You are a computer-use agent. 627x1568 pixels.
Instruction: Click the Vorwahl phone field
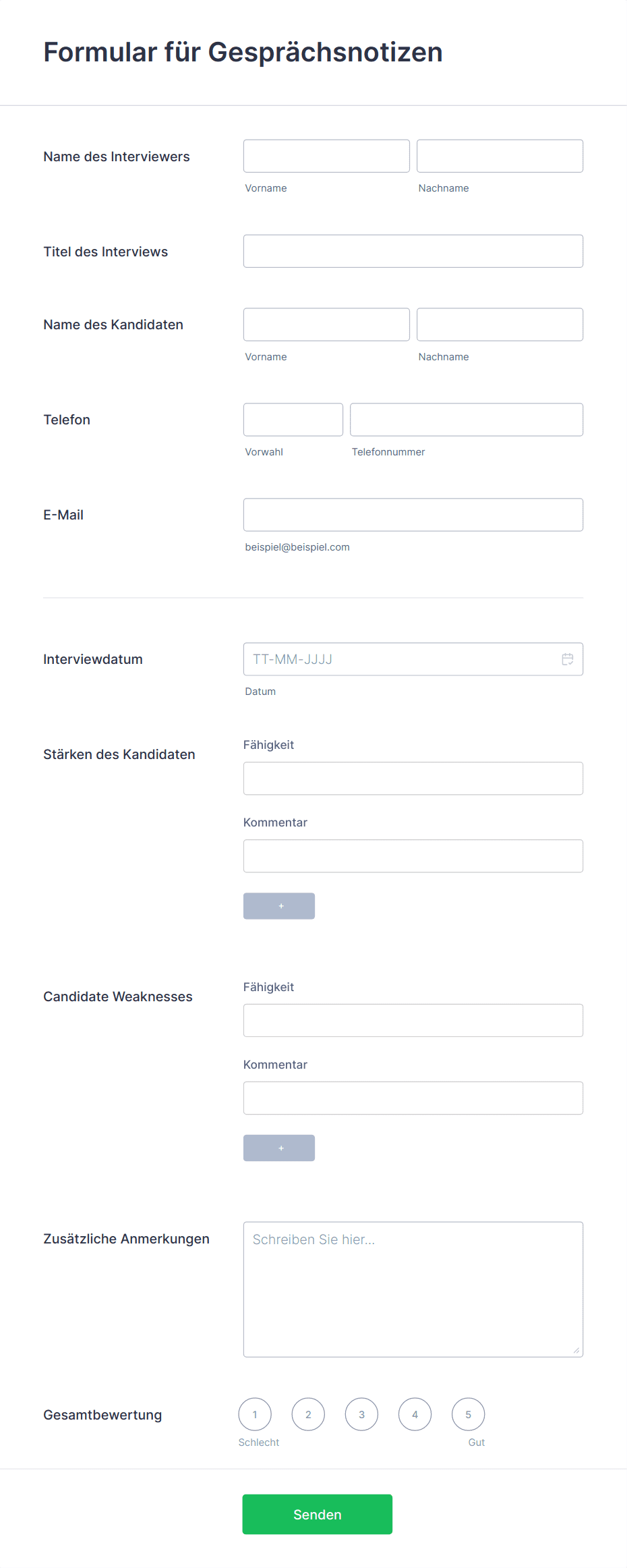pos(293,420)
